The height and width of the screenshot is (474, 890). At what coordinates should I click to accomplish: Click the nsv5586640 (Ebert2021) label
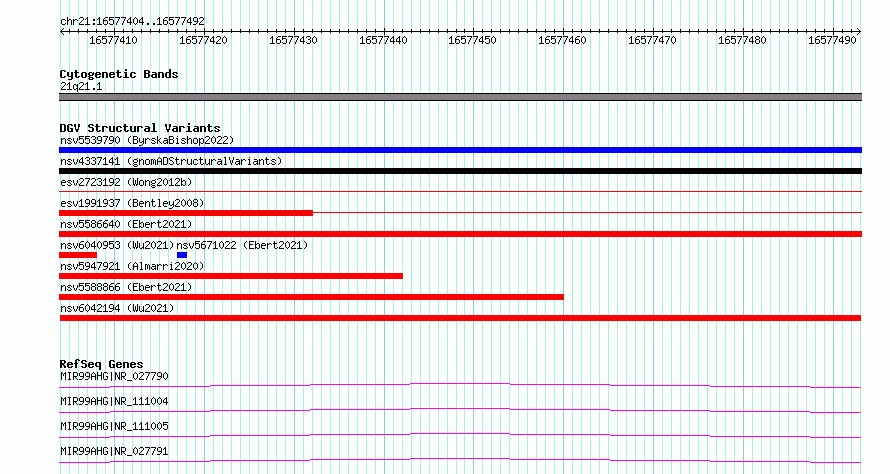tap(126, 224)
